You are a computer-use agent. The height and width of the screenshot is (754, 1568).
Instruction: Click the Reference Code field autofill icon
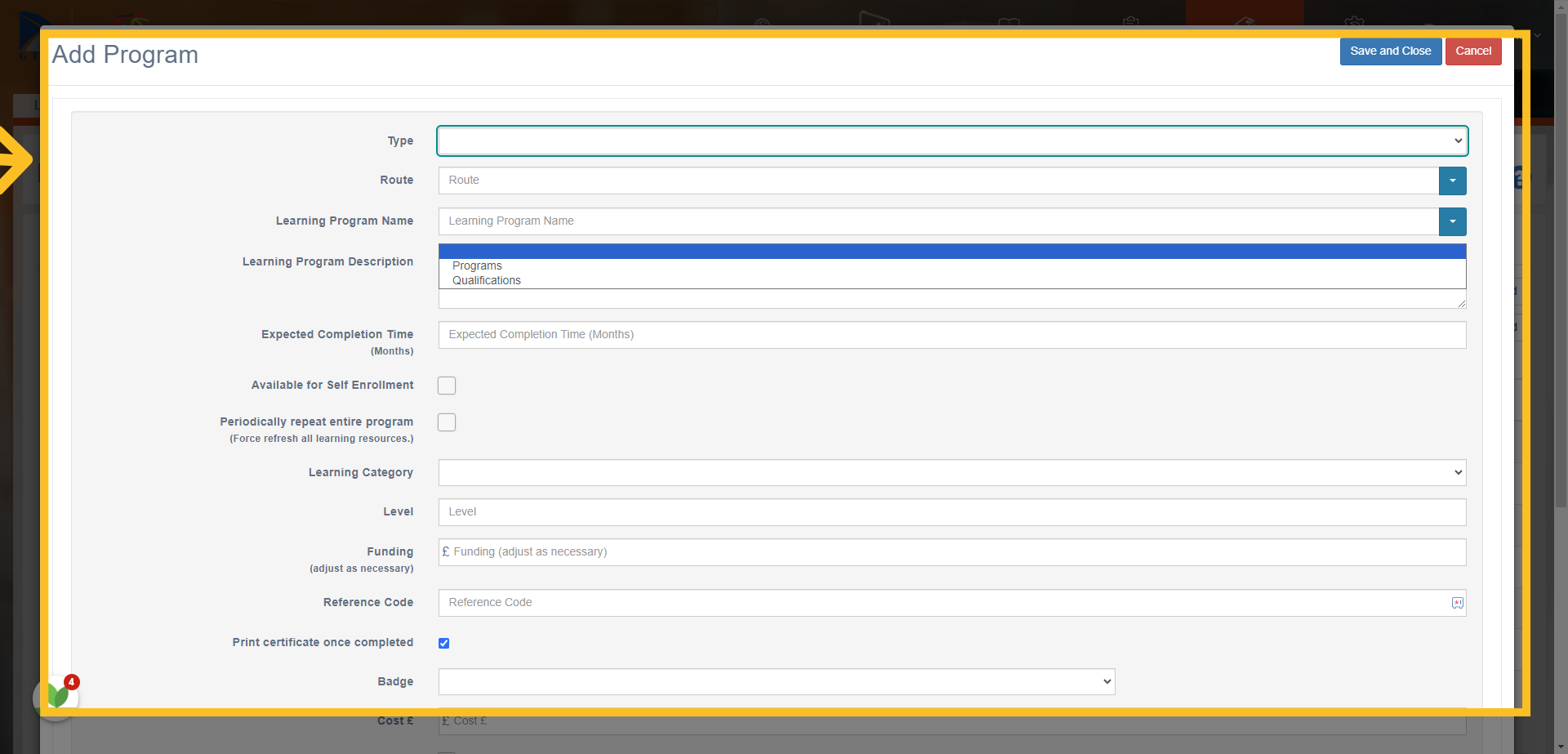click(1457, 603)
